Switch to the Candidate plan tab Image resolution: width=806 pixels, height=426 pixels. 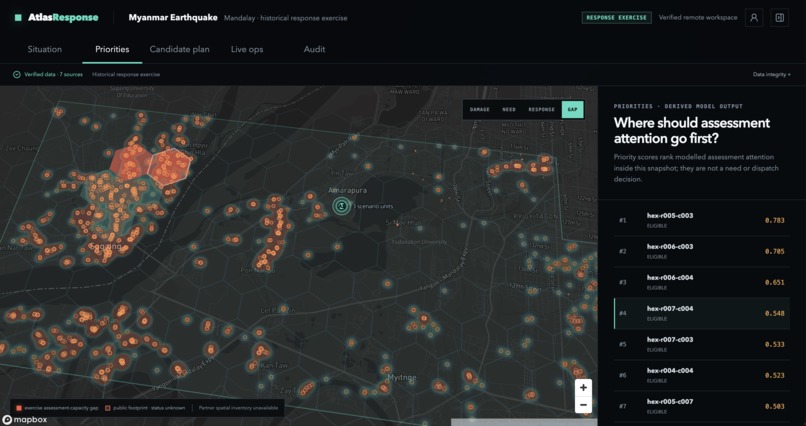(179, 49)
